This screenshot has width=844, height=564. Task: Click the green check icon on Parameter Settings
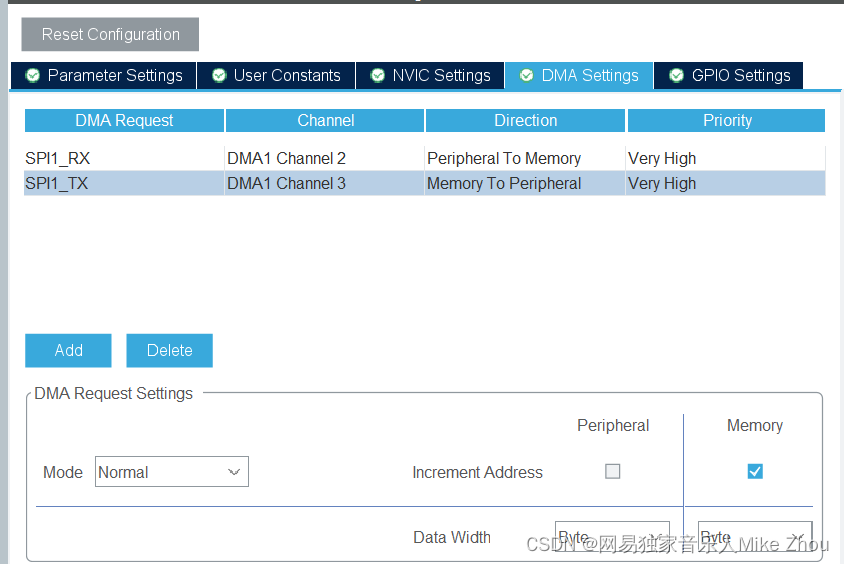(33, 75)
